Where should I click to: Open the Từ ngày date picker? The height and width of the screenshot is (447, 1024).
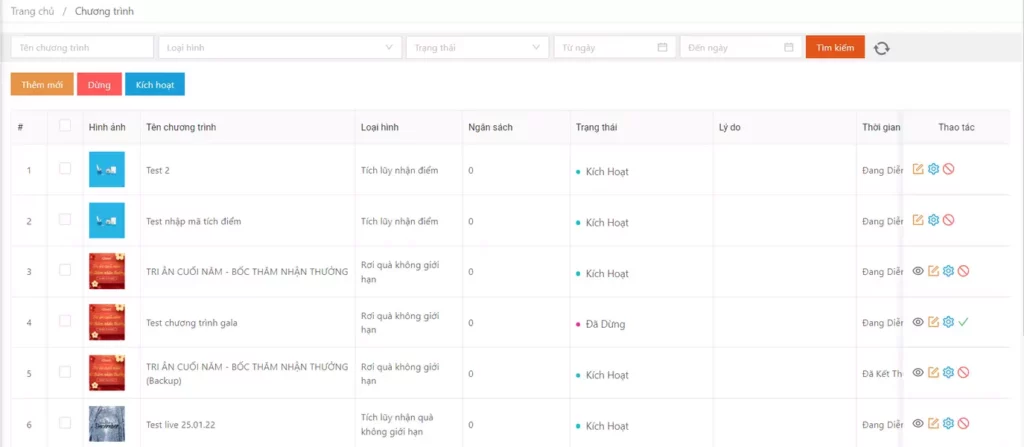point(614,48)
